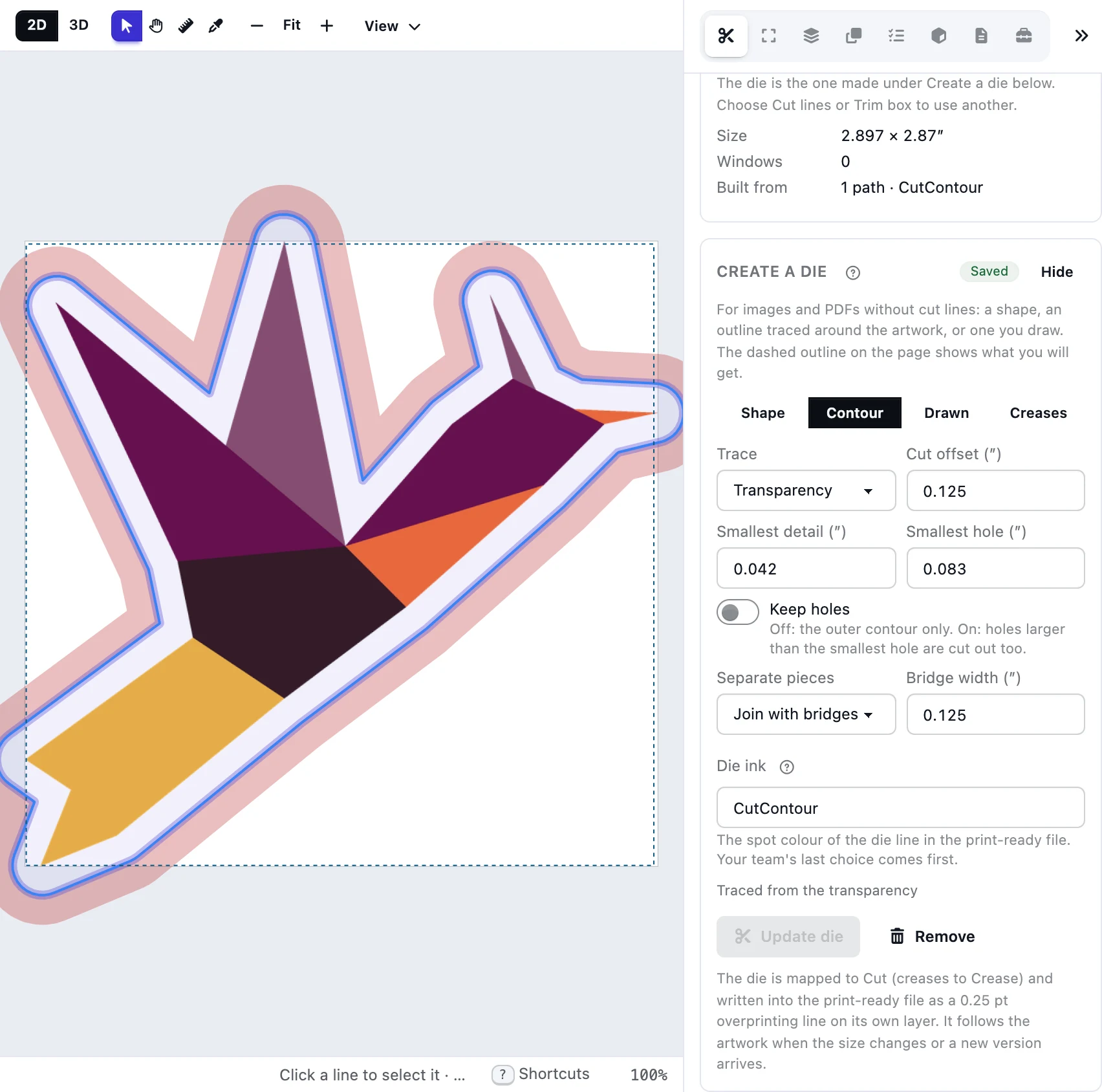
Task: Click the size value 2.897 × 2.87″
Action: (892, 136)
